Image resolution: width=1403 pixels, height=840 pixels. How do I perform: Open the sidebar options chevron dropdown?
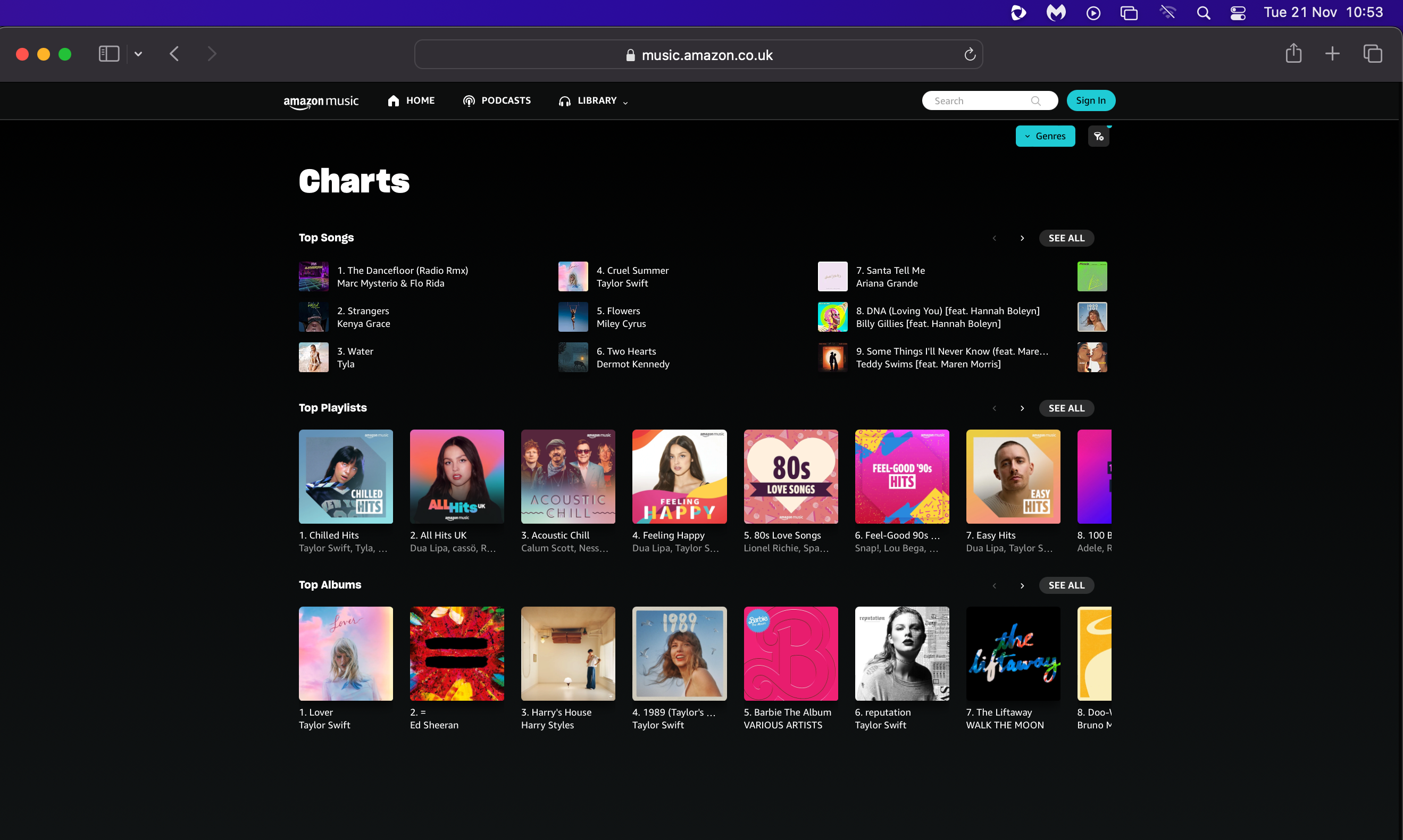pyautogui.click(x=138, y=54)
